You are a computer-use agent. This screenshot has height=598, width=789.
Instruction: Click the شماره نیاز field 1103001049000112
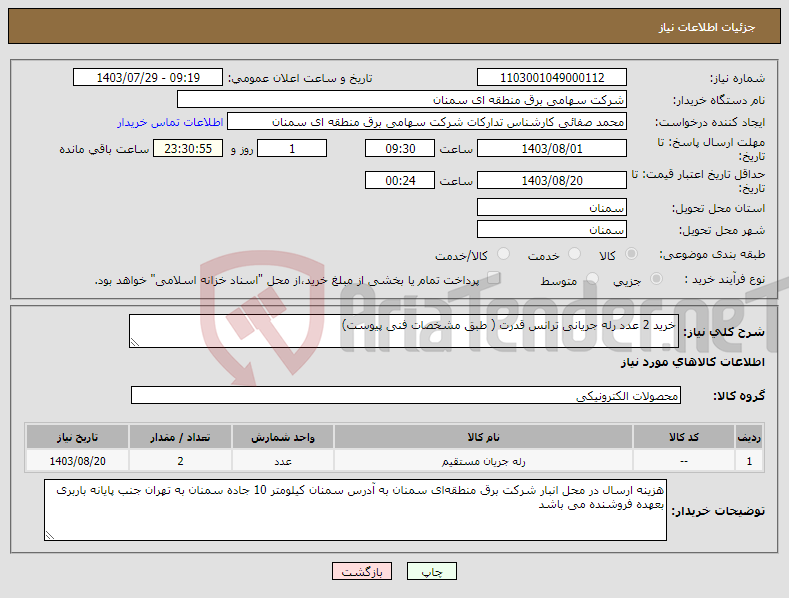coord(551,78)
